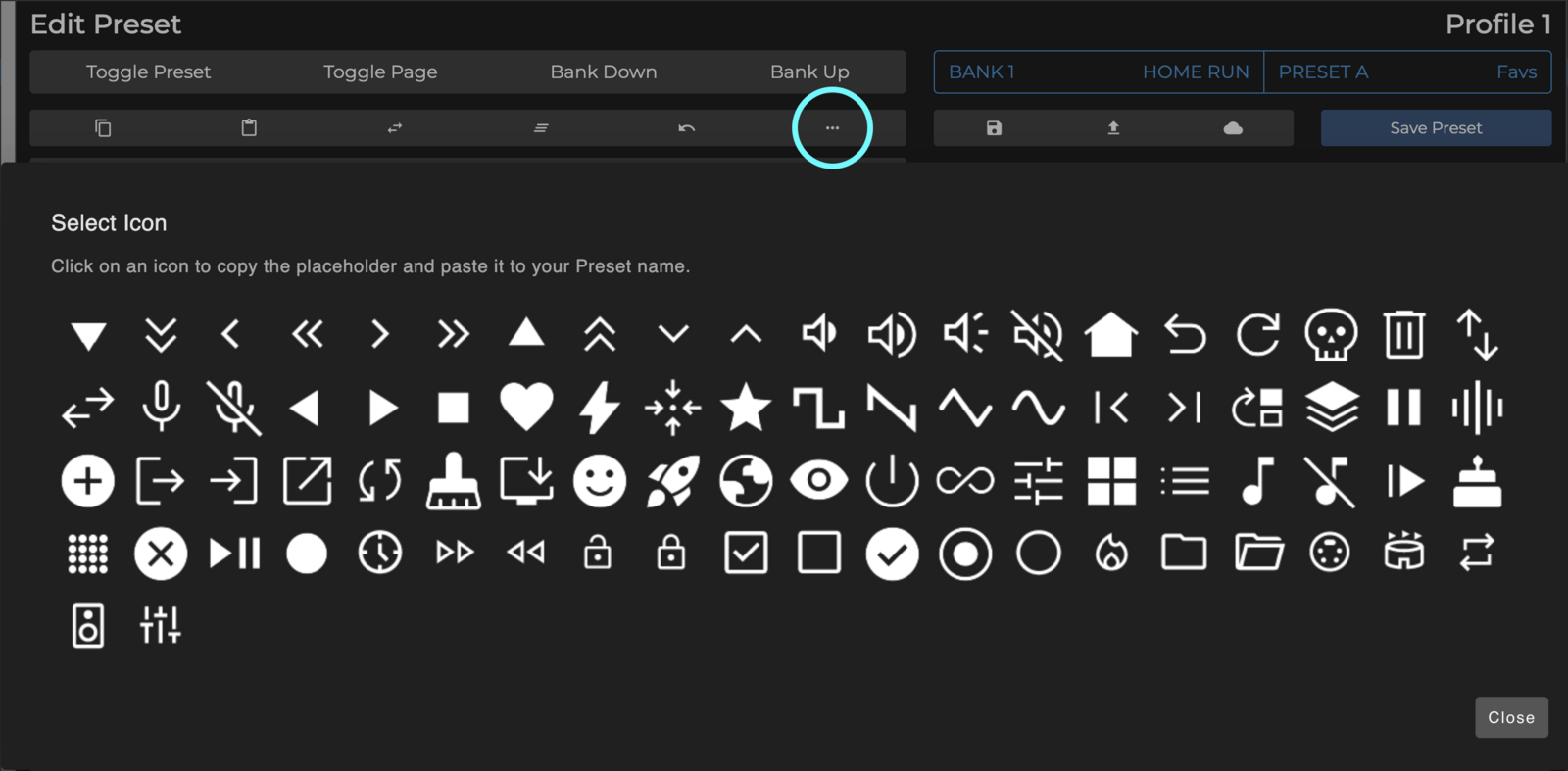The image size is (1568, 771).
Task: Click the Save Preset button
Action: 1436,128
